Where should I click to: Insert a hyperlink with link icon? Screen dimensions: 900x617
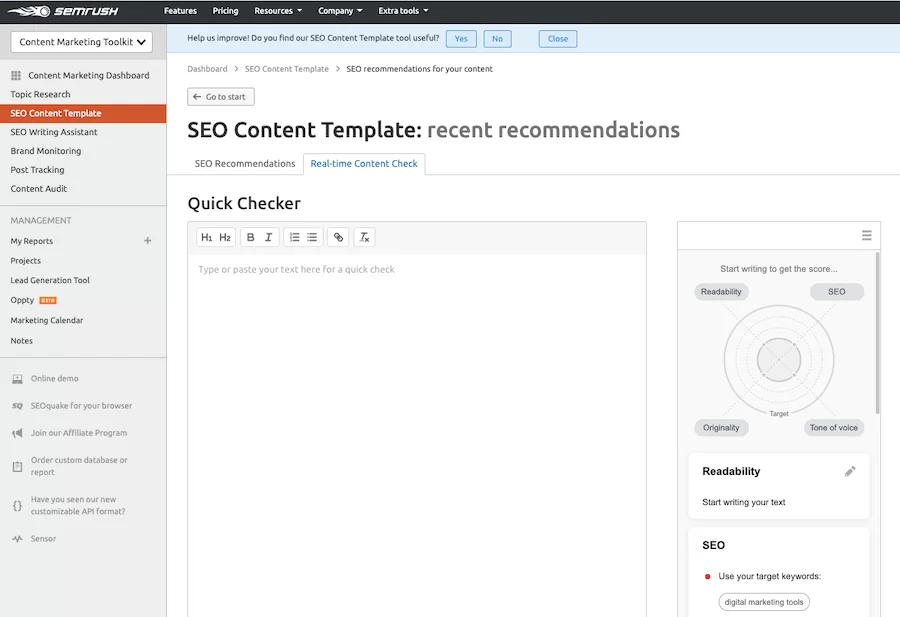[x=339, y=238]
